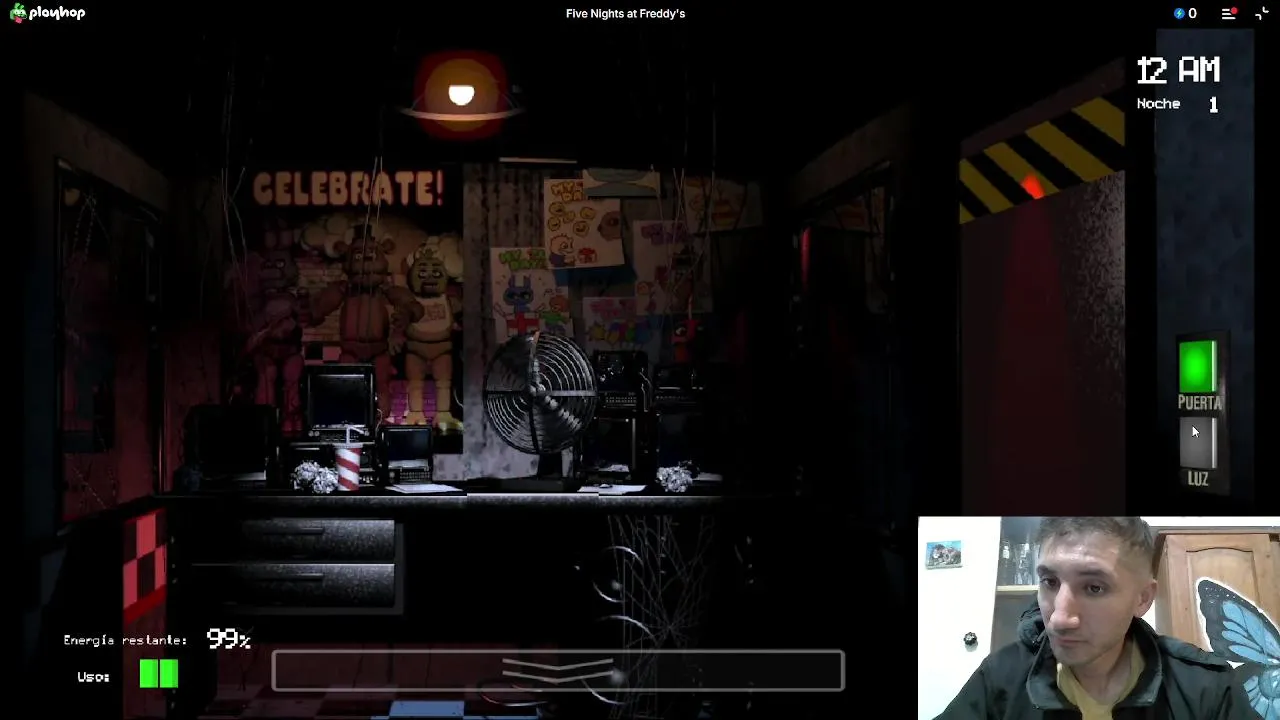Click the 12 AM clock text
The height and width of the screenshot is (720, 1280).
pyautogui.click(x=1178, y=70)
